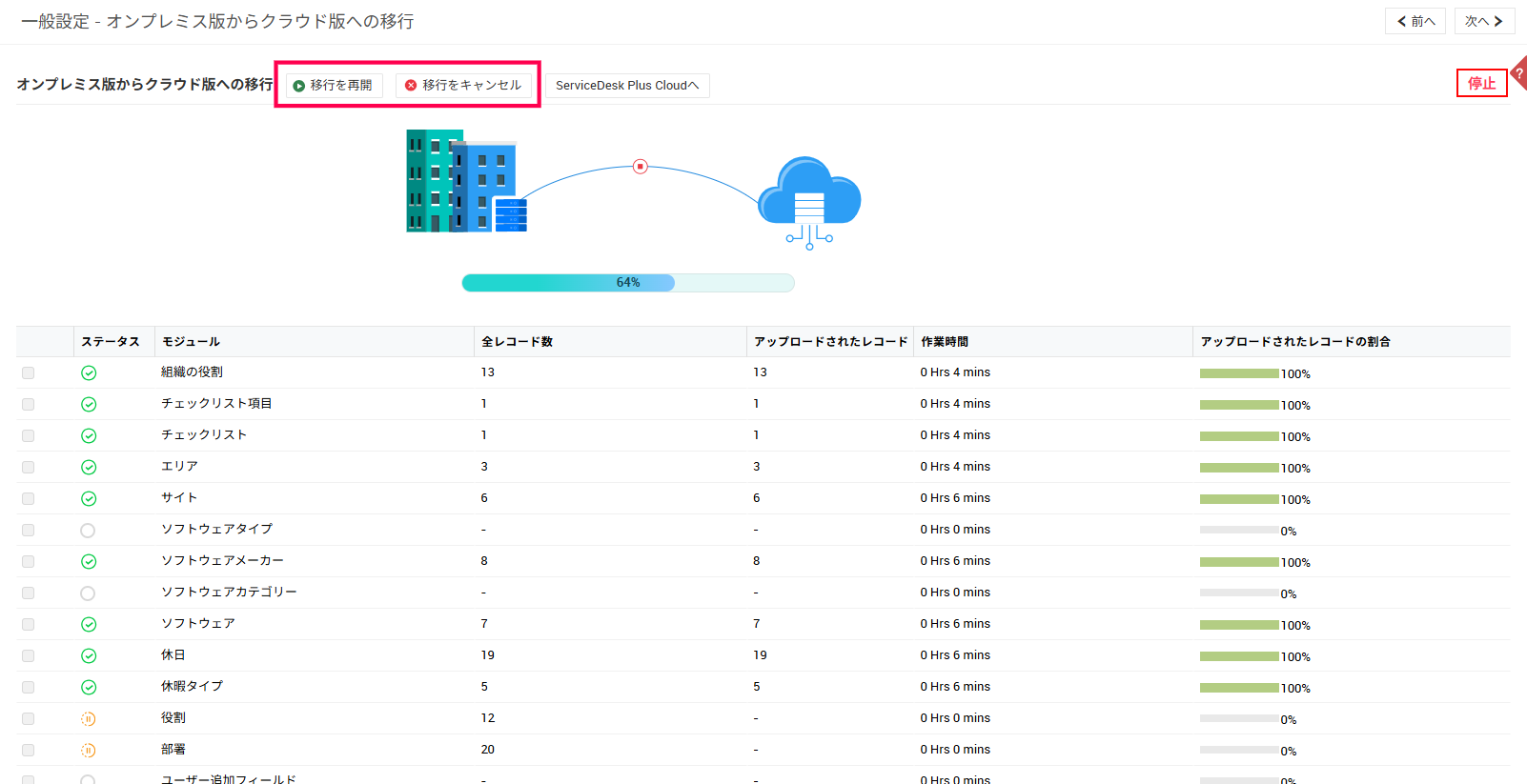Click the total record count 20 for 部署
Viewport: 1527px width, 784px height.
pyautogui.click(x=488, y=750)
